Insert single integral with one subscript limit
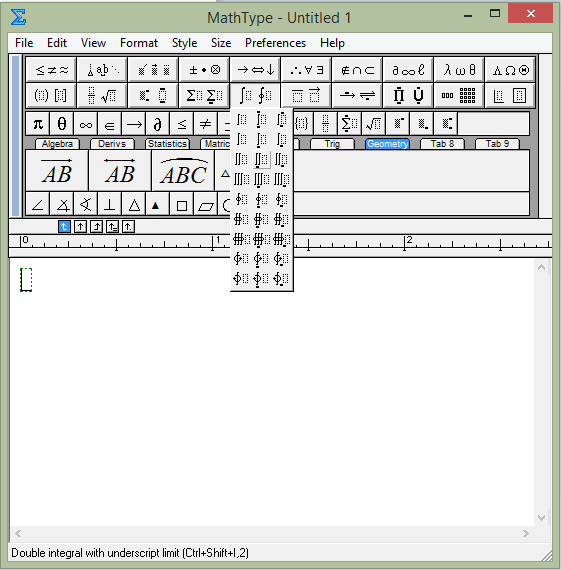The height and width of the screenshot is (570, 561). [x=281, y=140]
